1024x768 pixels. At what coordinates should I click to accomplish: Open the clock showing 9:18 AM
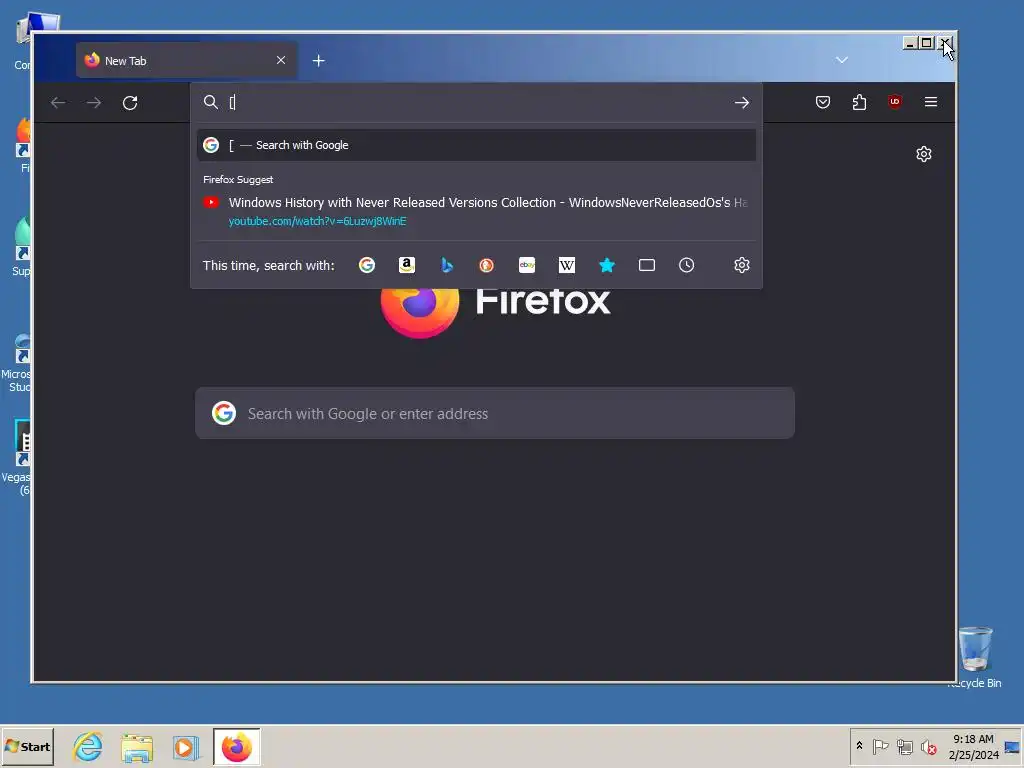pos(973,746)
